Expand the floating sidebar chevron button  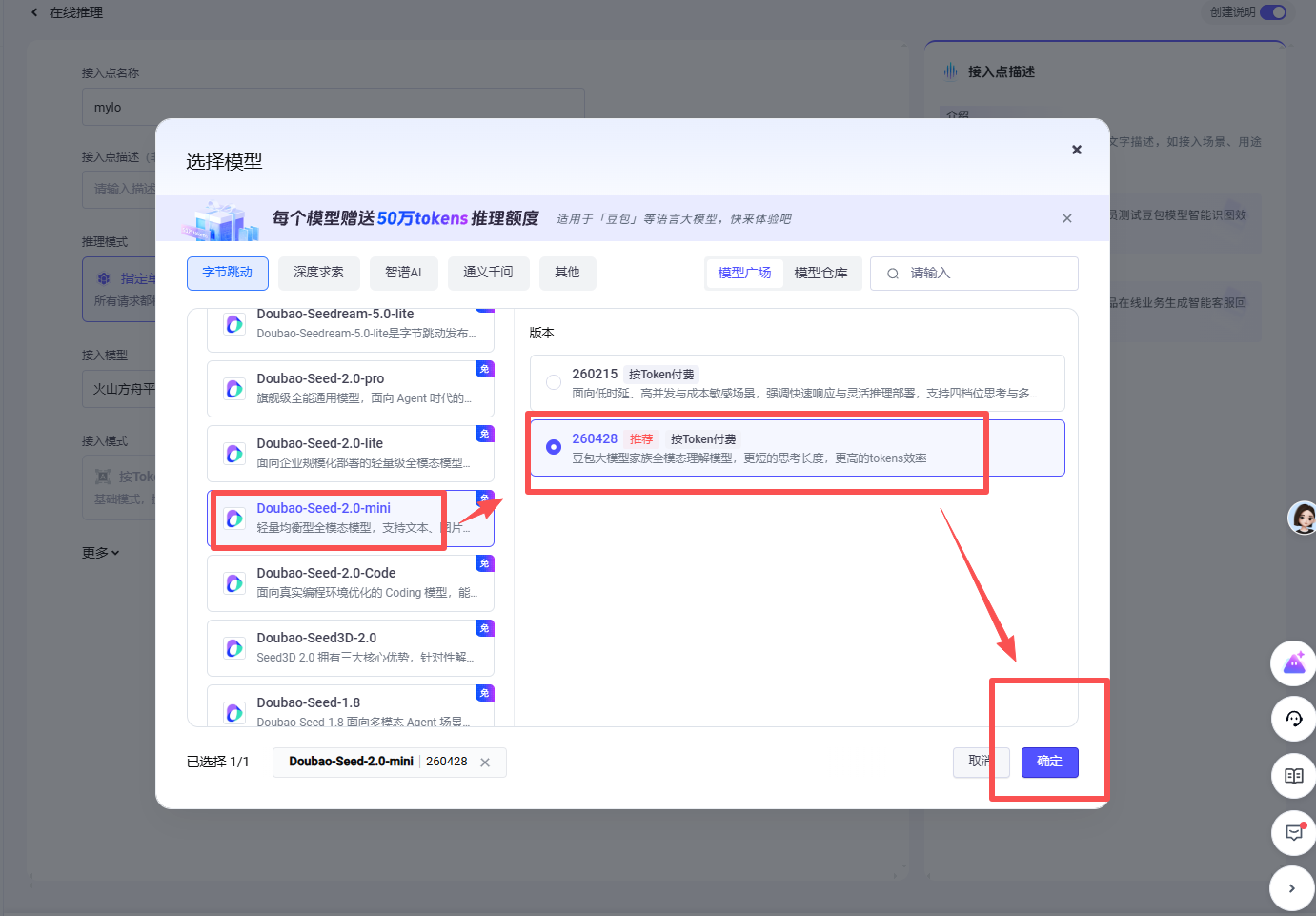tap(1291, 888)
